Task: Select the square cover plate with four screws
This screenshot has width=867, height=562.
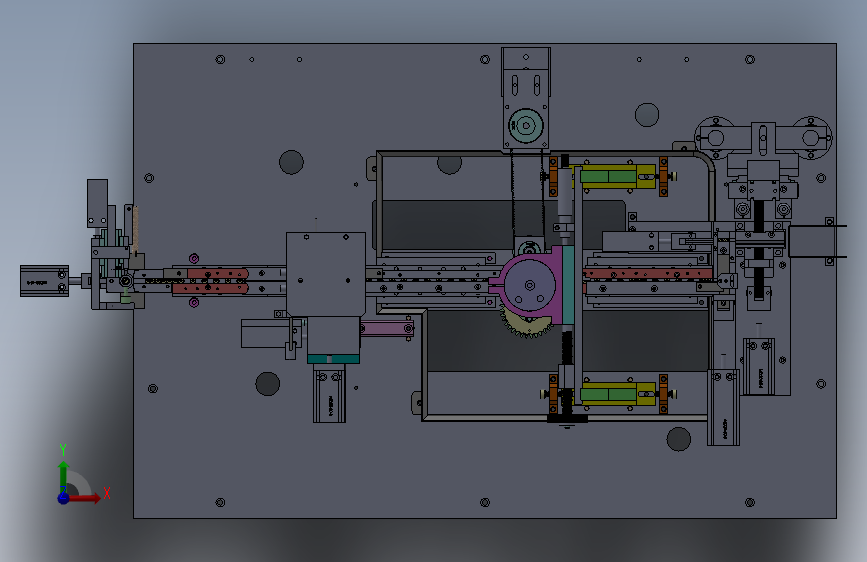Action: pos(326,274)
